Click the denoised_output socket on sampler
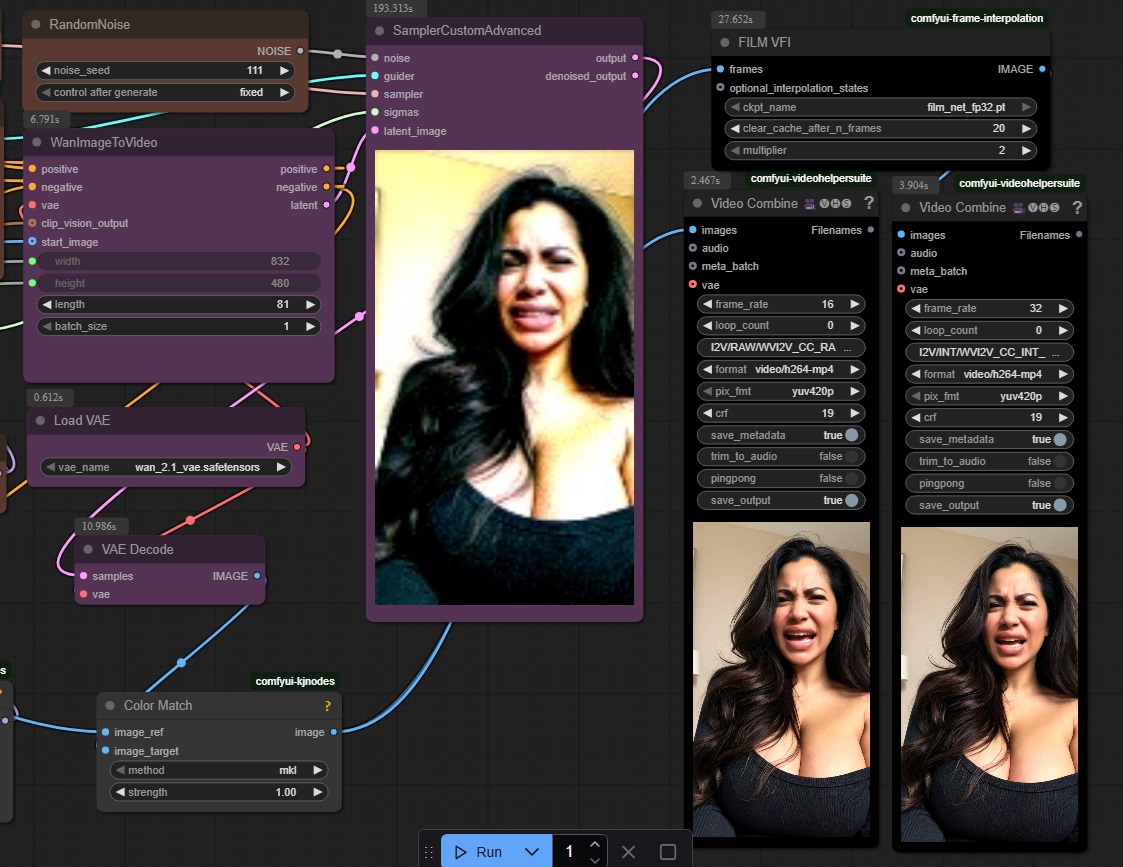This screenshot has width=1123, height=867. tap(635, 76)
